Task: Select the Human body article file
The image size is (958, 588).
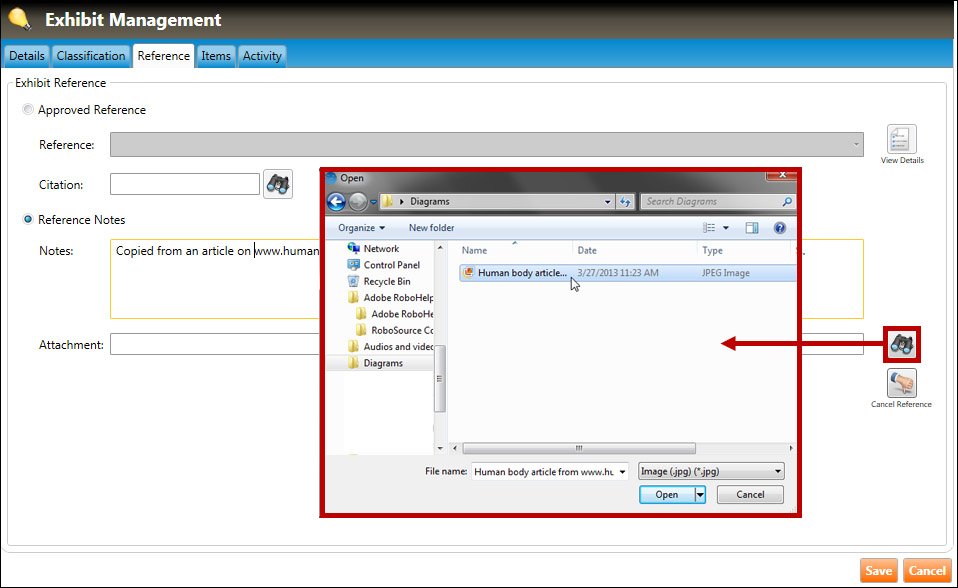Action: point(521,273)
